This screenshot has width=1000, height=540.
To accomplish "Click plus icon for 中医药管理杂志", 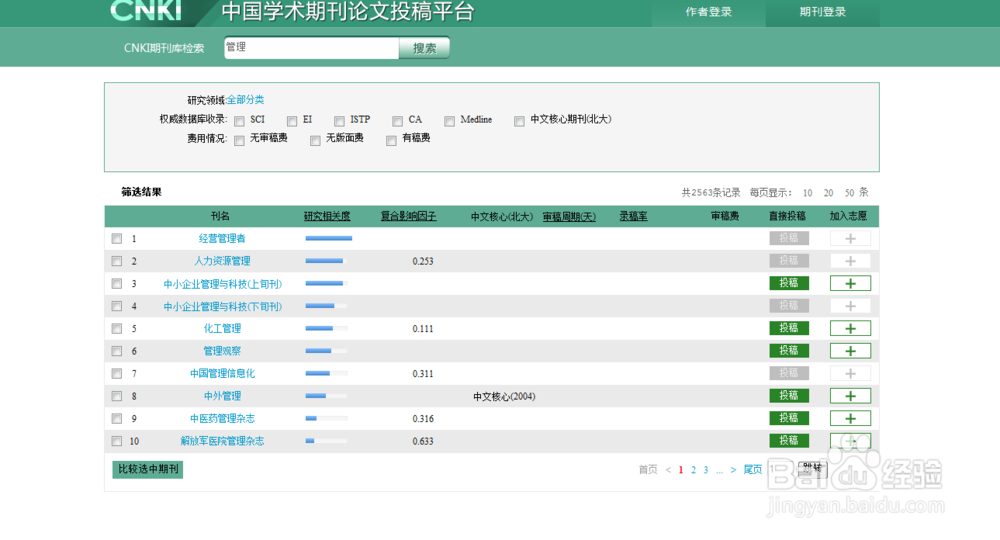I will [850, 418].
